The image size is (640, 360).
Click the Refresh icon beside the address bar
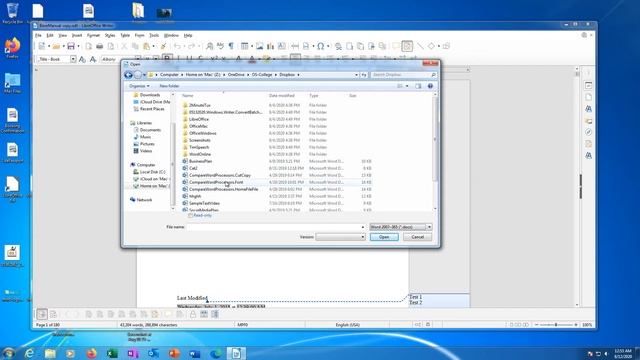(x=364, y=75)
